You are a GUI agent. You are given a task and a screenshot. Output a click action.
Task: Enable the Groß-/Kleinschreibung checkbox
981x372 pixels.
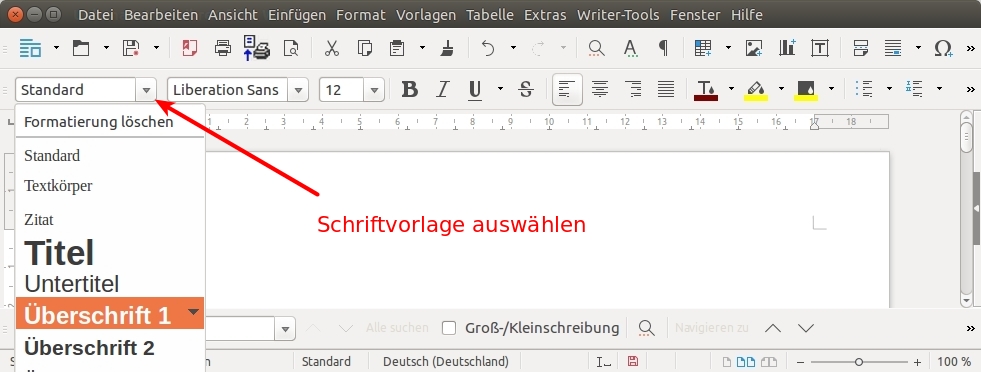449,328
